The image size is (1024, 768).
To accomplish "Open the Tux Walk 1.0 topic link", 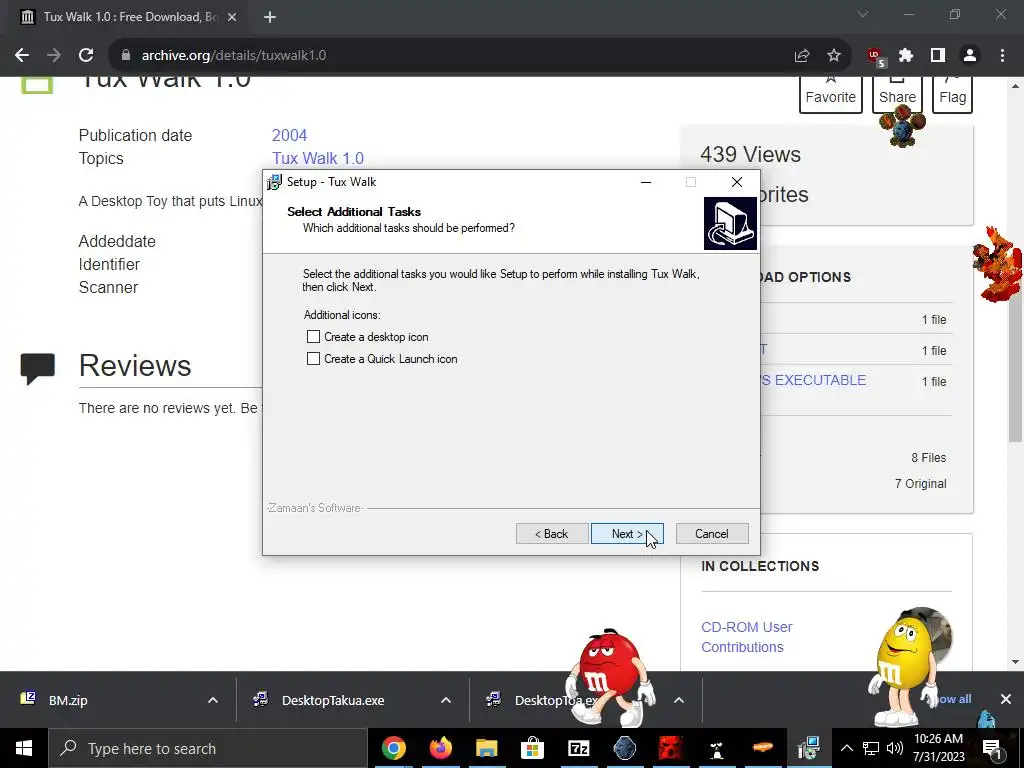I will 318,158.
